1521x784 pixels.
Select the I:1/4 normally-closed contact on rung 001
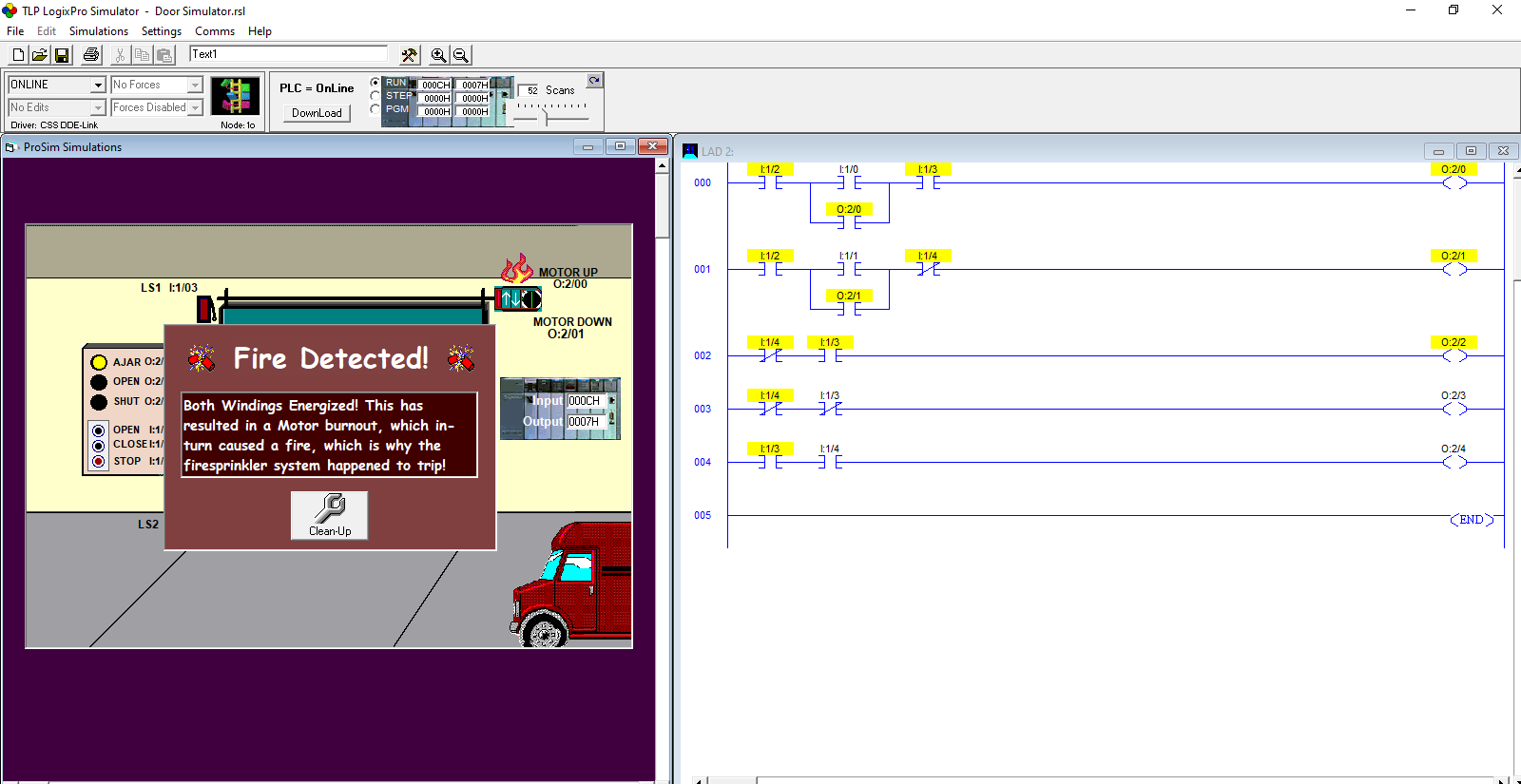pos(928,263)
